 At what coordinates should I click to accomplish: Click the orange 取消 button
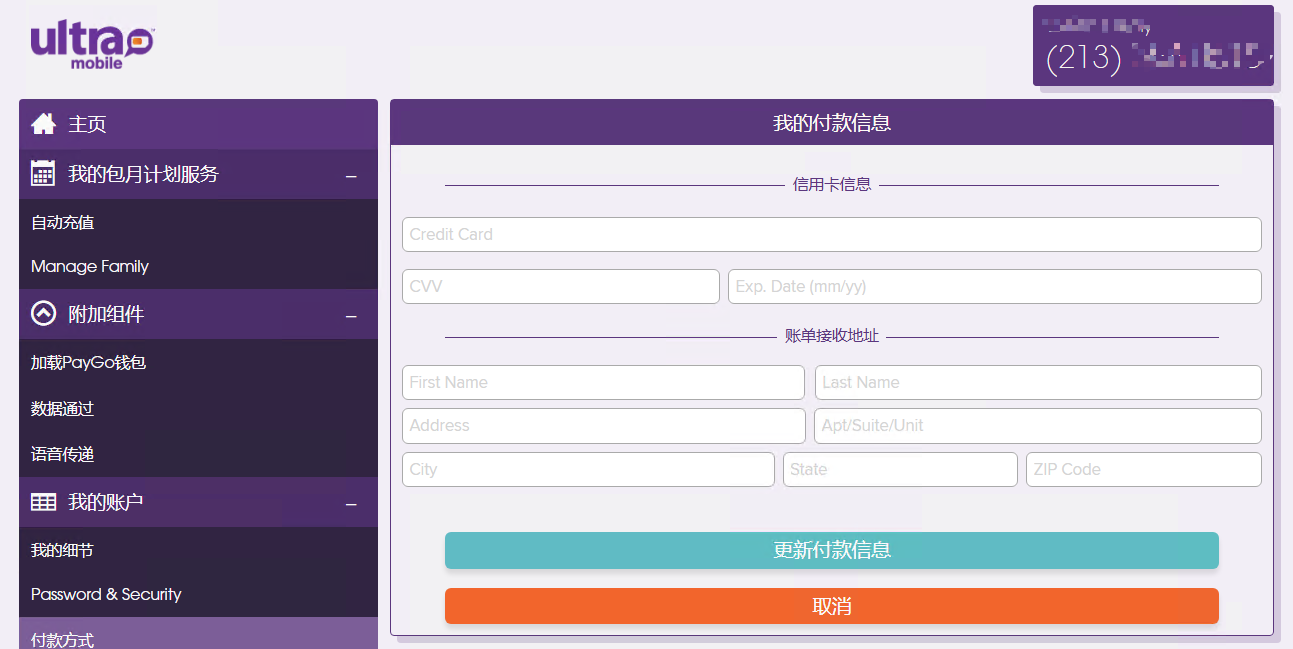click(x=831, y=606)
